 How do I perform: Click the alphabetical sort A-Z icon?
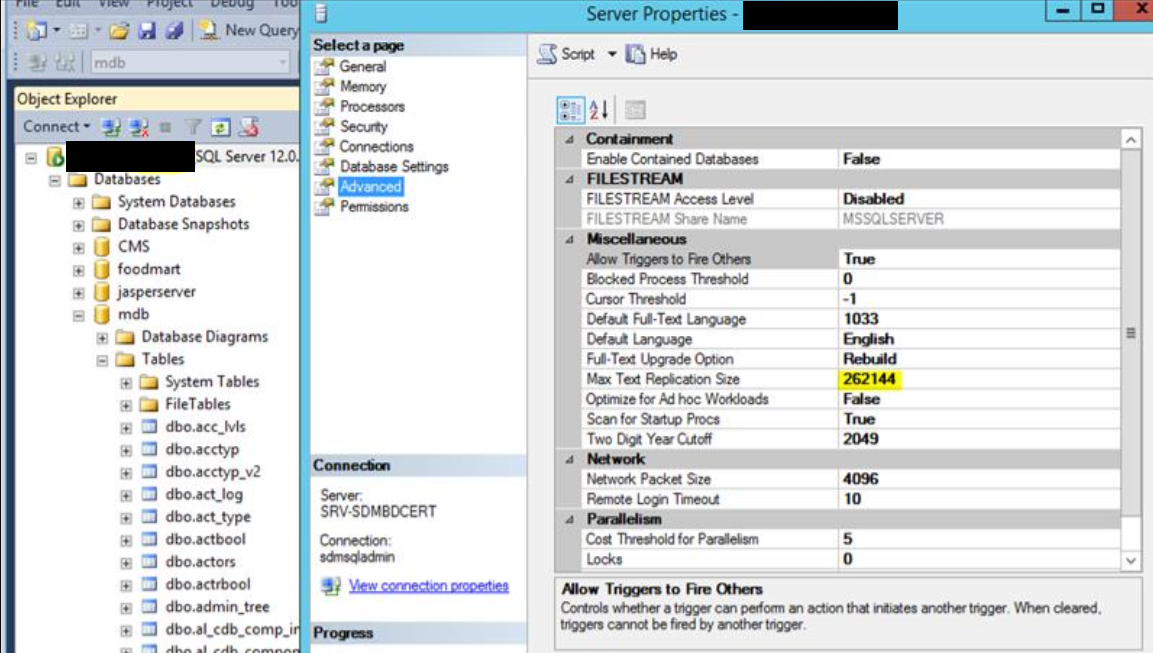pyautogui.click(x=599, y=110)
